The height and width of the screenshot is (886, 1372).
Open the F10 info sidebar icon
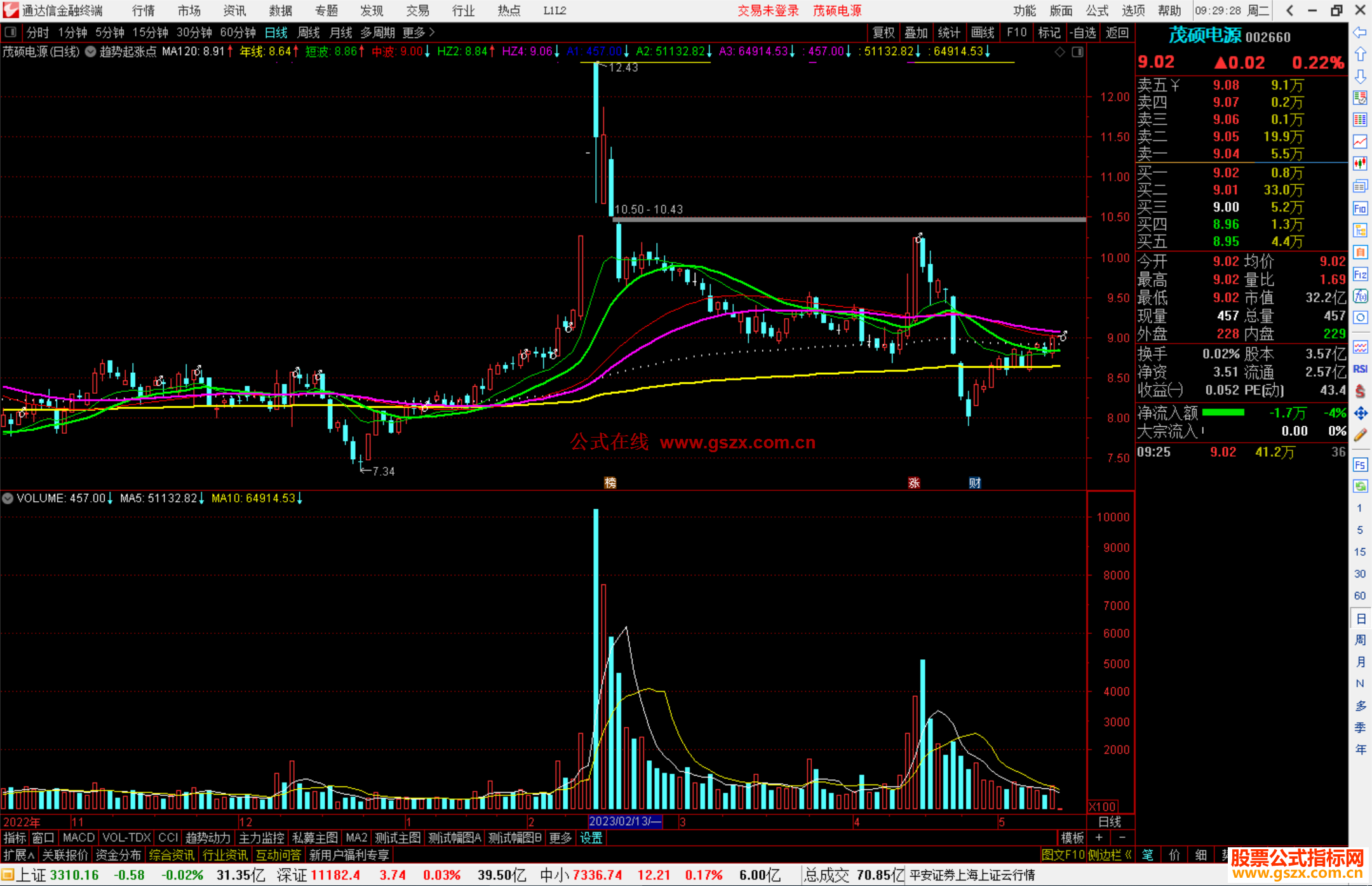(x=1360, y=208)
